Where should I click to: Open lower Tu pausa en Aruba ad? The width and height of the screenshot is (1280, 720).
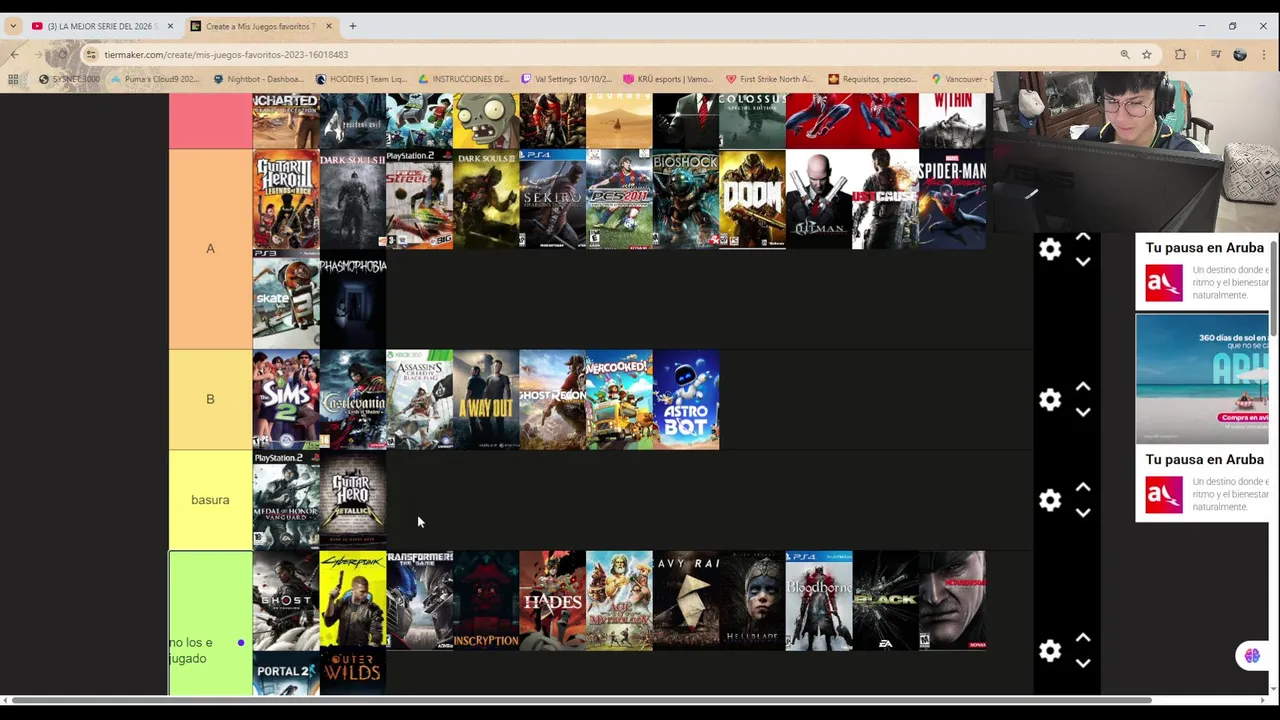point(1204,484)
